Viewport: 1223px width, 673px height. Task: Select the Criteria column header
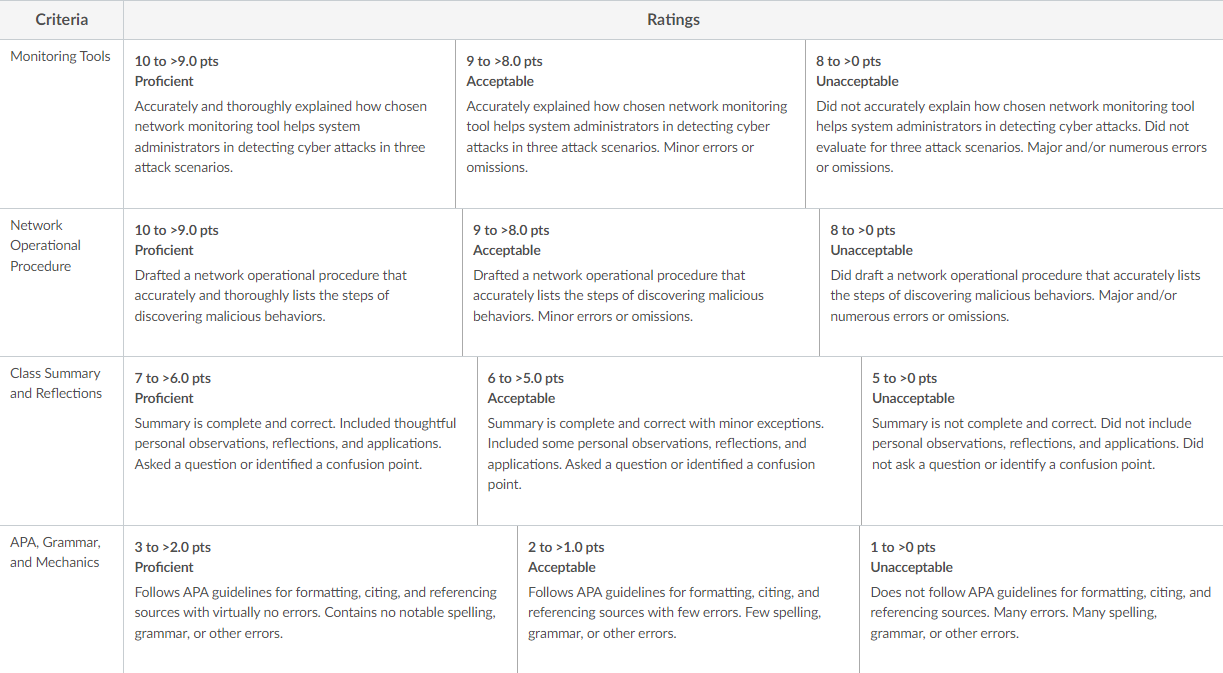coord(62,20)
